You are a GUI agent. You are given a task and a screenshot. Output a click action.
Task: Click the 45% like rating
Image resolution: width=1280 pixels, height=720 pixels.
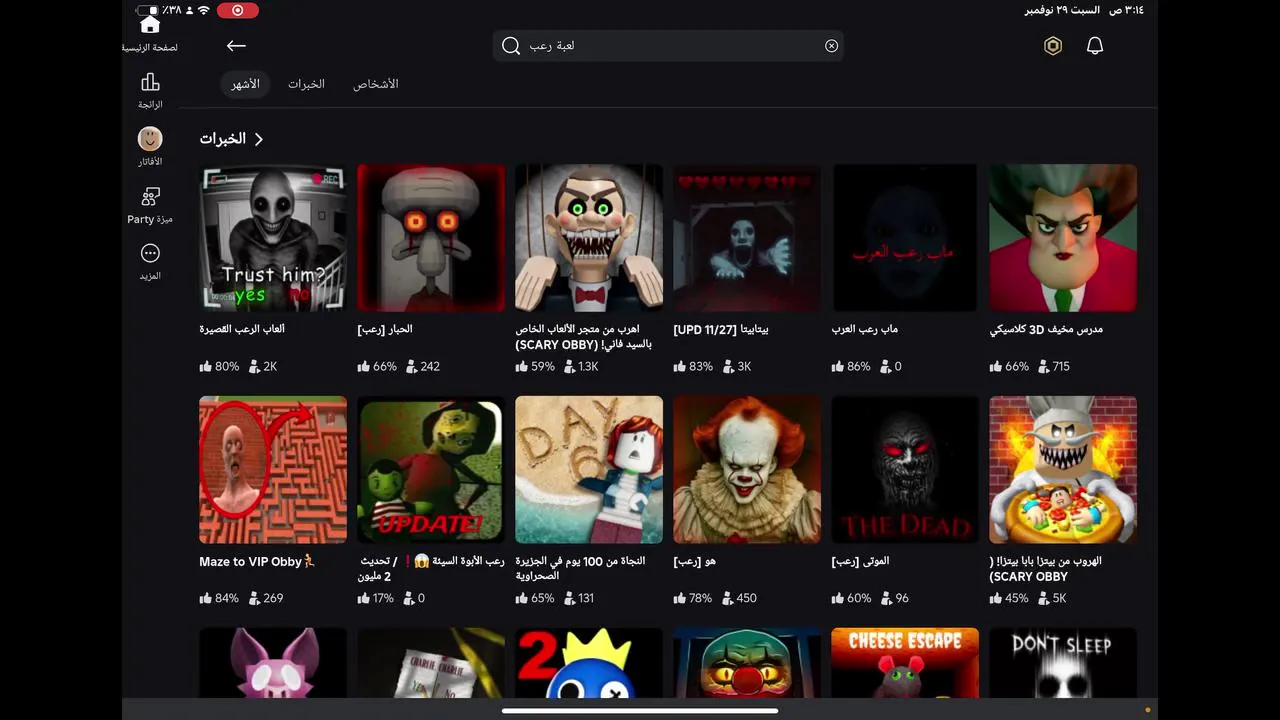[x=1009, y=598]
